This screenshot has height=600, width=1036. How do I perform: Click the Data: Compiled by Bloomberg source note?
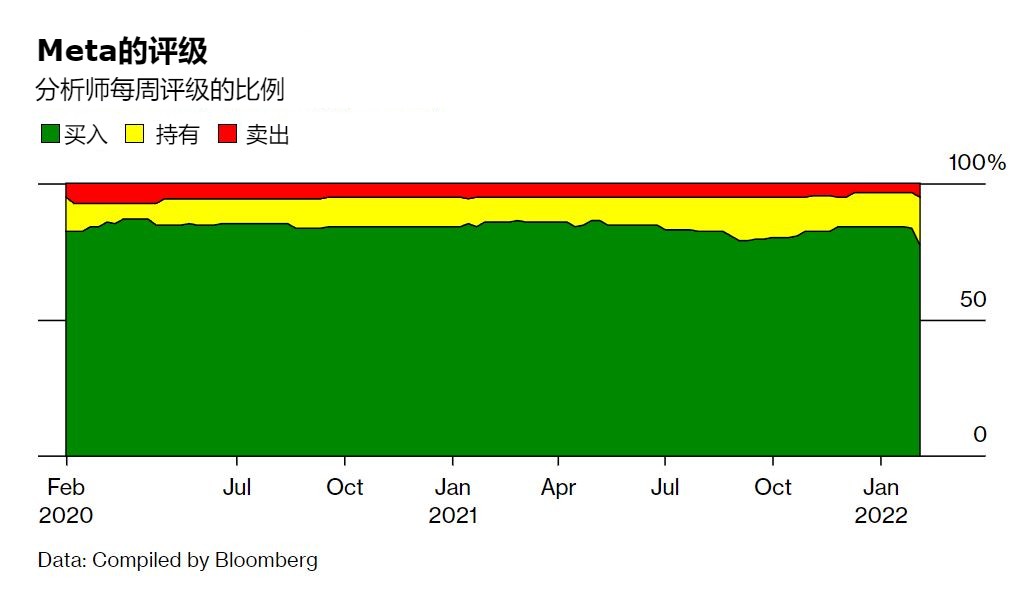[x=178, y=560]
